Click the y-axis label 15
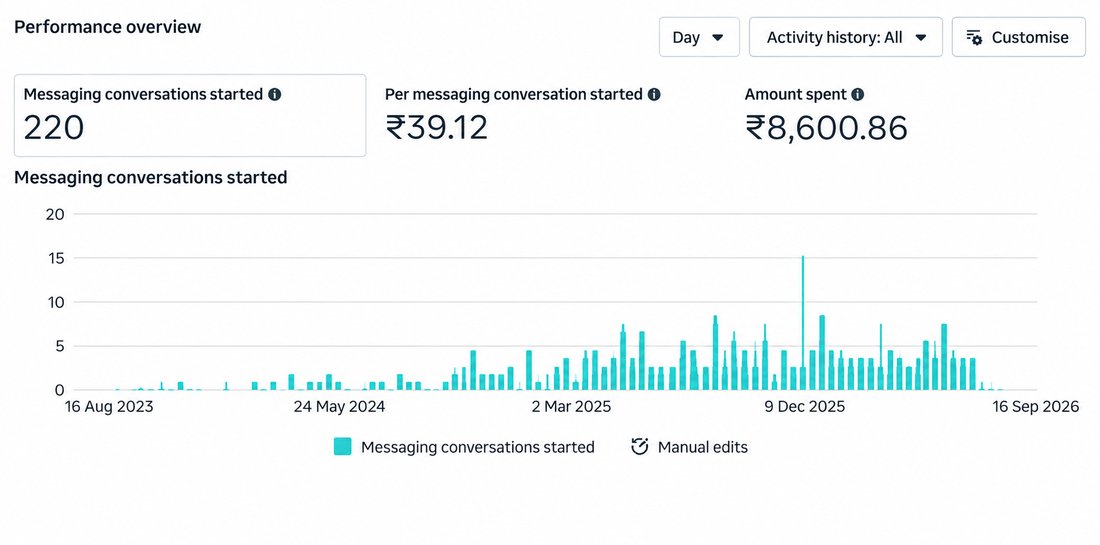Image resolution: width=1100 pixels, height=545 pixels. (55, 258)
